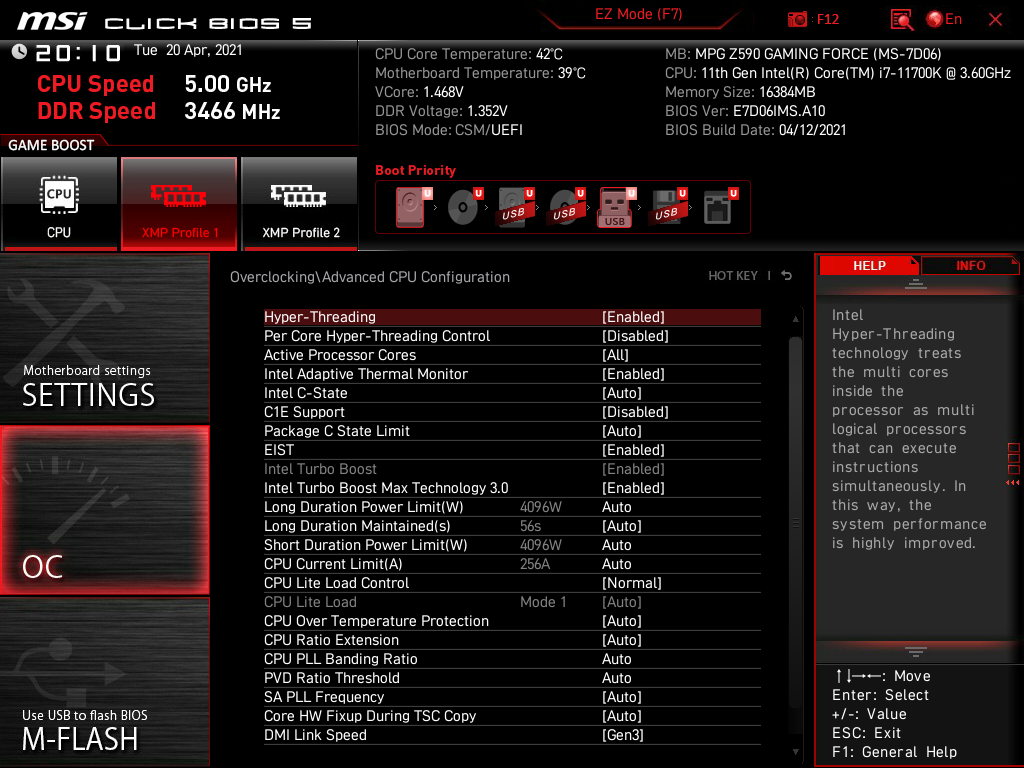
Task: Change language via the En globe icon
Action: 944,20
